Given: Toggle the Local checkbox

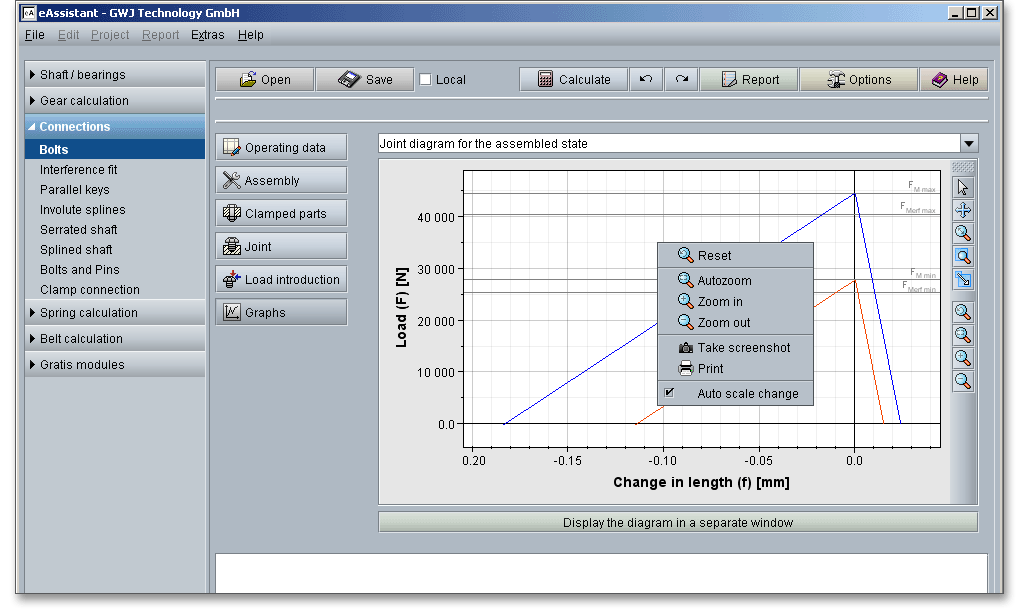Looking at the screenshot, I should coord(425,80).
